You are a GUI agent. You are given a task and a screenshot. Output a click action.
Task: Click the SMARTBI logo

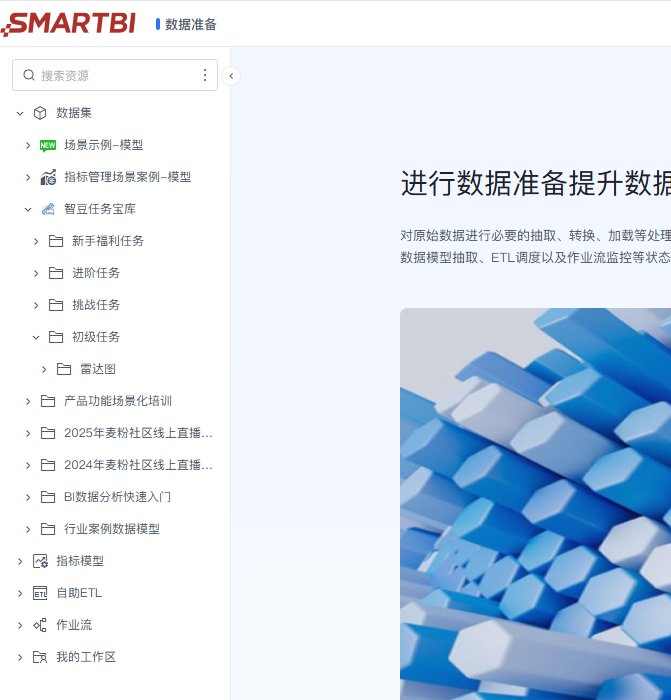(68, 24)
